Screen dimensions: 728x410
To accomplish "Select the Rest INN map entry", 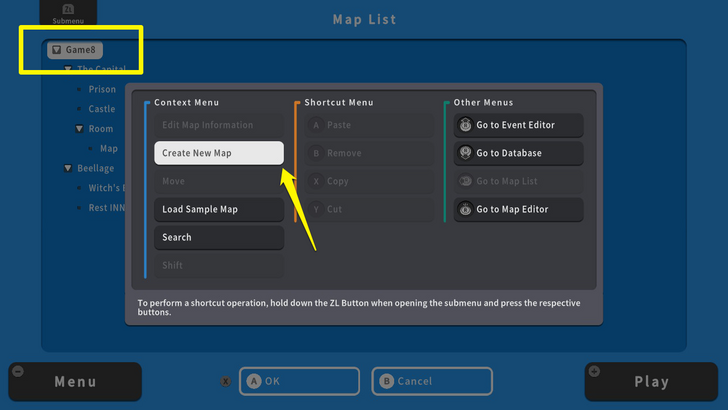I will point(106,208).
